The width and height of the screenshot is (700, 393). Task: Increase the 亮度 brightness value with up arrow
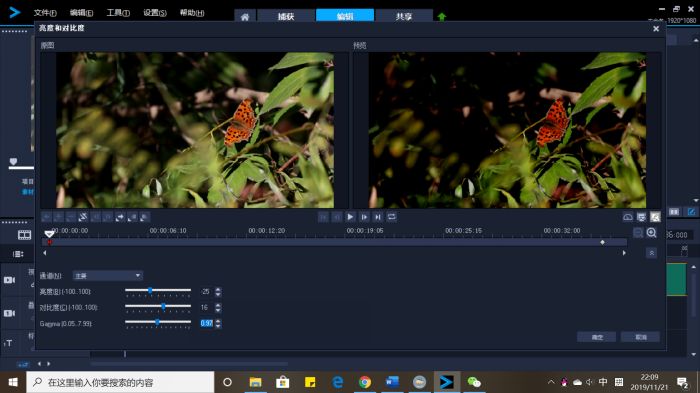click(218, 289)
